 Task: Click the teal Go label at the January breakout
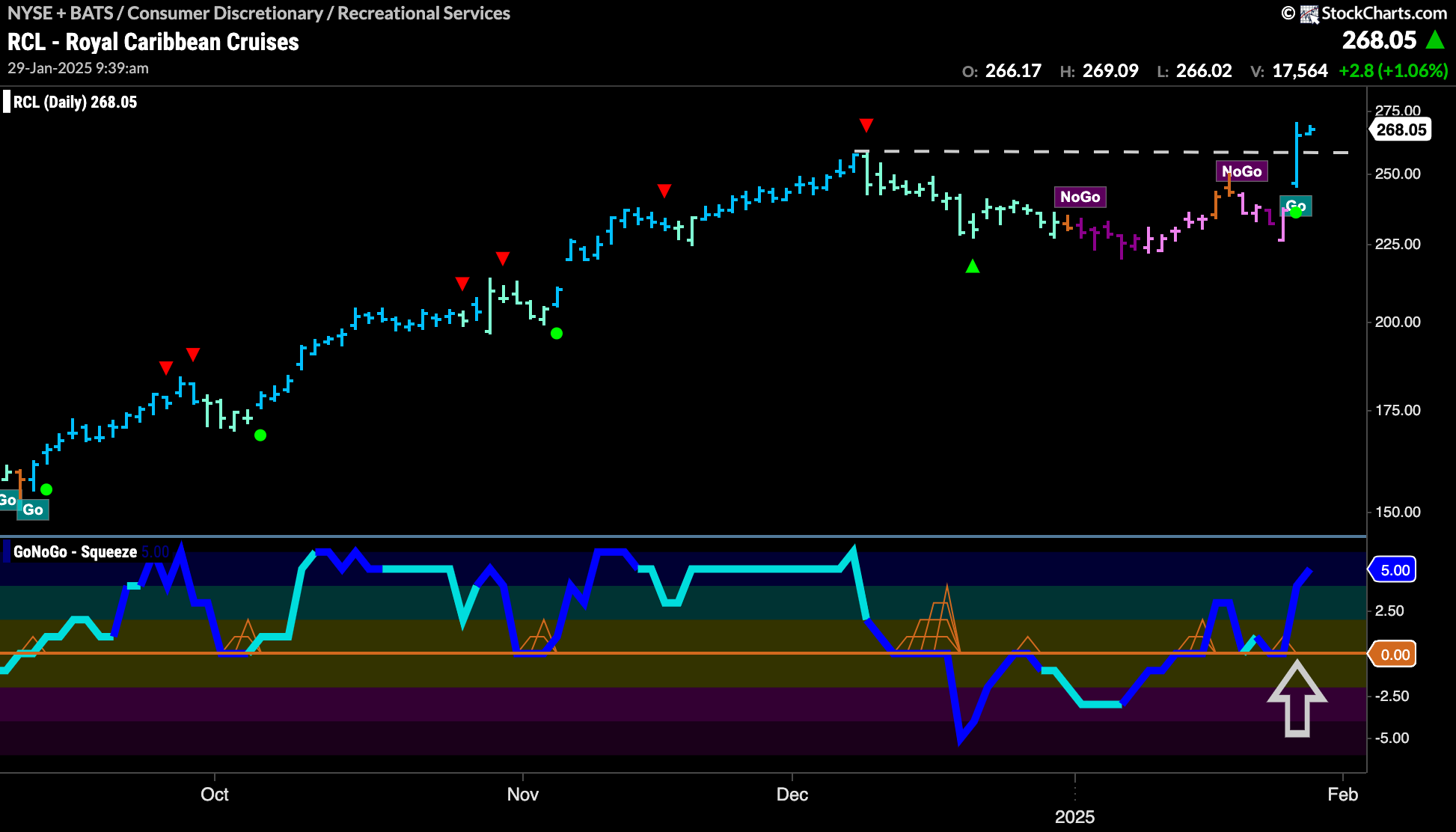click(x=1296, y=205)
